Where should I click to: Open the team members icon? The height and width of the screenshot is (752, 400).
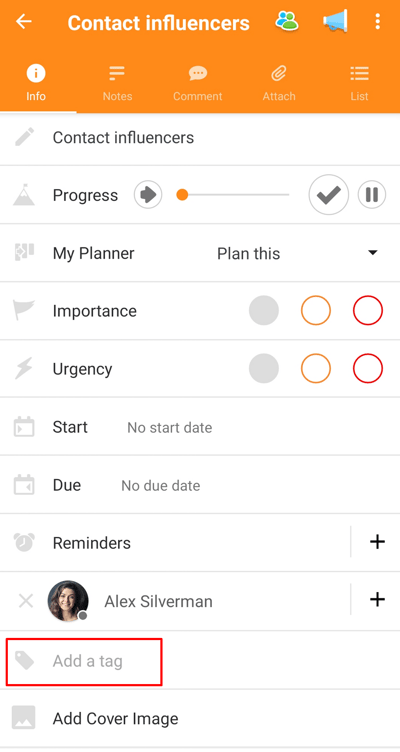[x=287, y=22]
